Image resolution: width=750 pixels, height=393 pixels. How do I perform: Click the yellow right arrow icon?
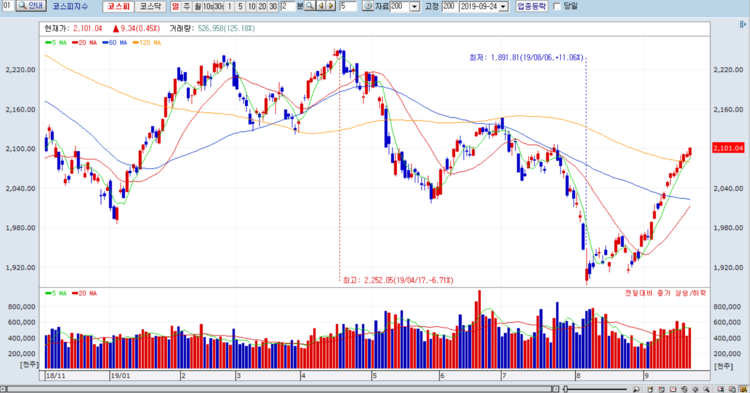(331, 6)
